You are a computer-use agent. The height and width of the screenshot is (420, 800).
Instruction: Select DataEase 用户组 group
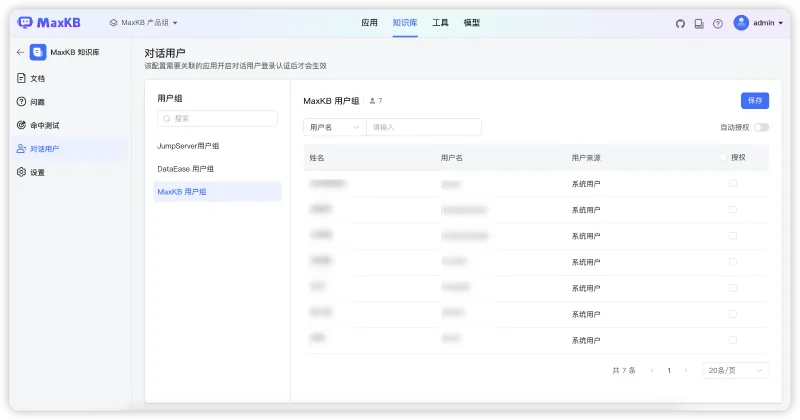click(217, 169)
